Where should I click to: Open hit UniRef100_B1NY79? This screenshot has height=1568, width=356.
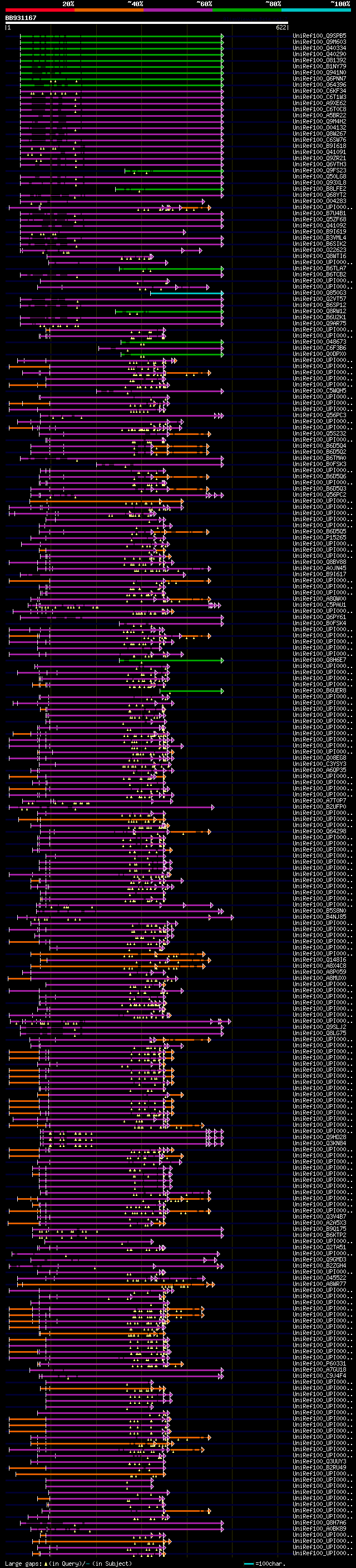click(x=319, y=66)
